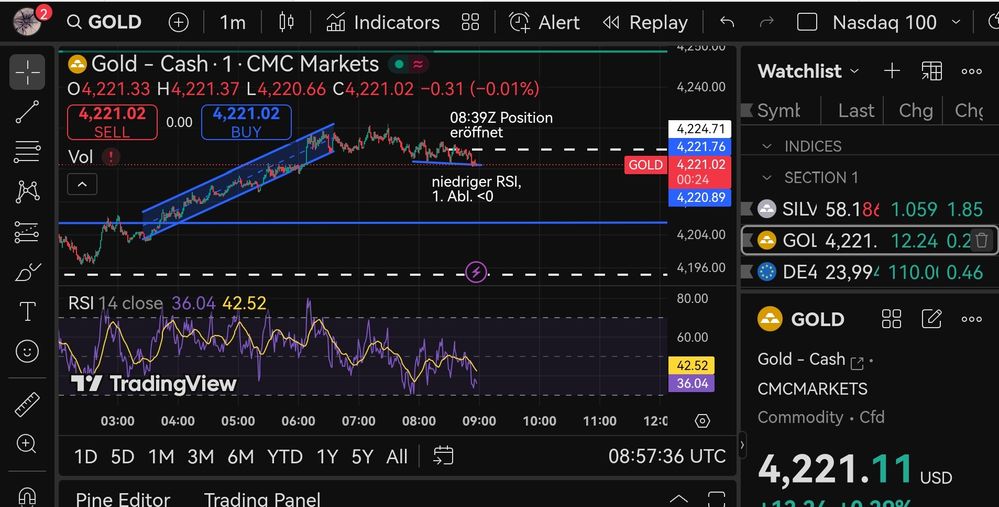Image resolution: width=999 pixels, height=507 pixels.
Task: Click the green market status dot
Action: point(399,64)
